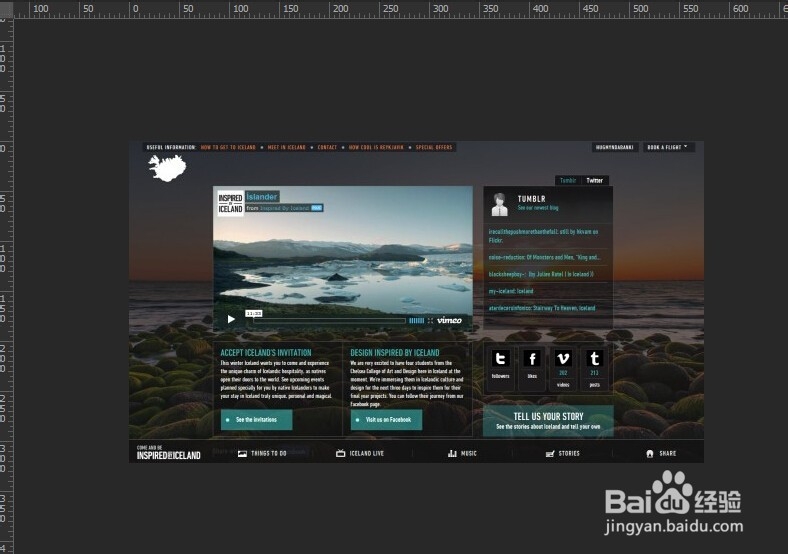
Task: Seek along the video progress bar
Action: coord(329,320)
